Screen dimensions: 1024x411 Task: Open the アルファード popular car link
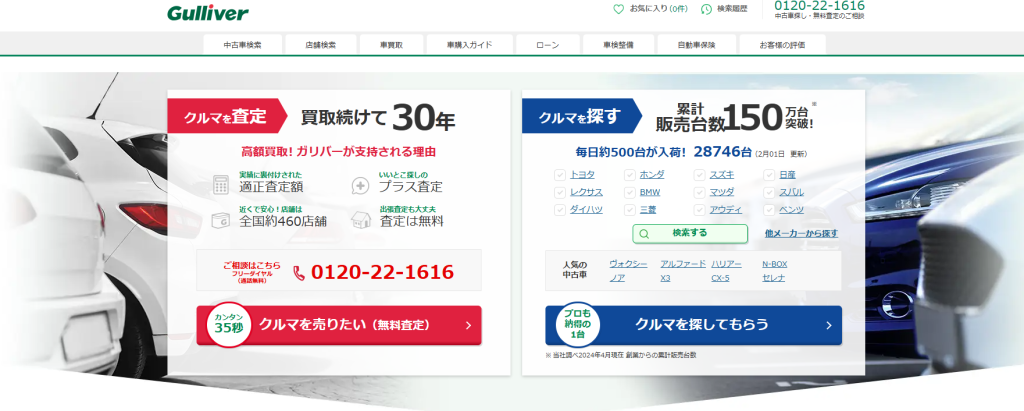point(683,264)
